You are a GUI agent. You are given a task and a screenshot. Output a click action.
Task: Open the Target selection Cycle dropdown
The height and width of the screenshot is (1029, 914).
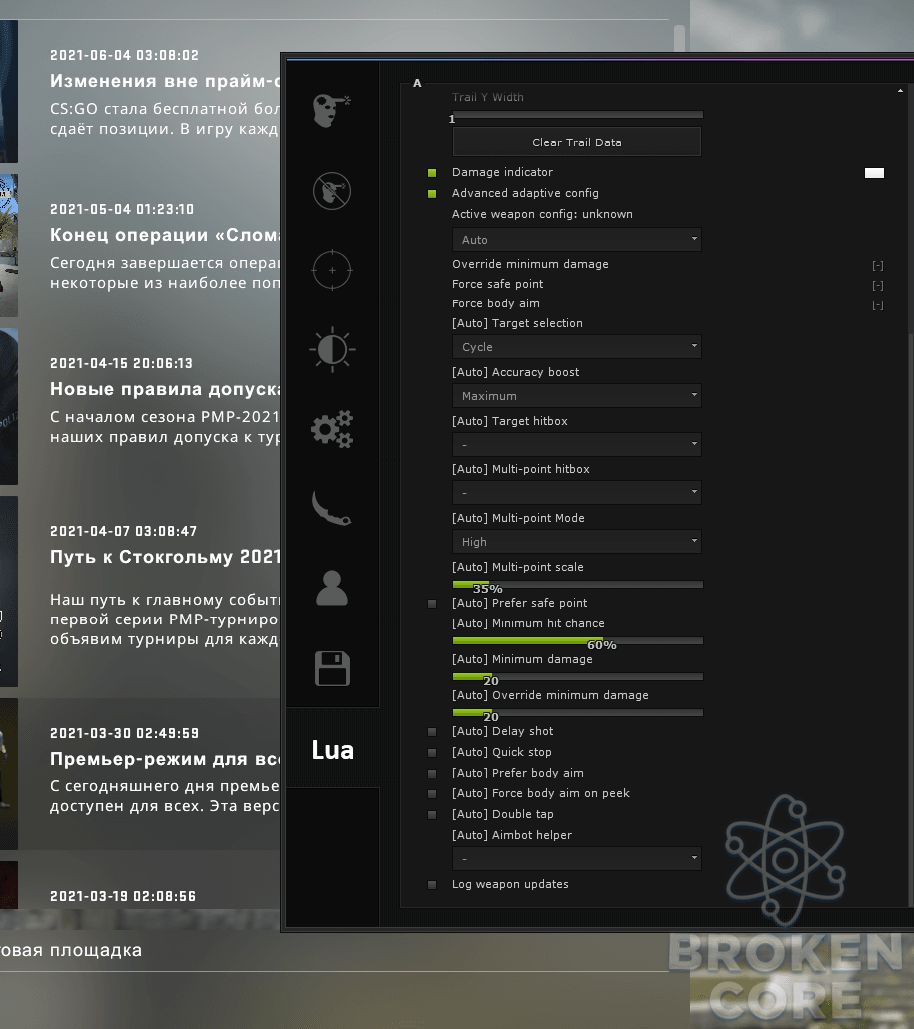pos(577,346)
